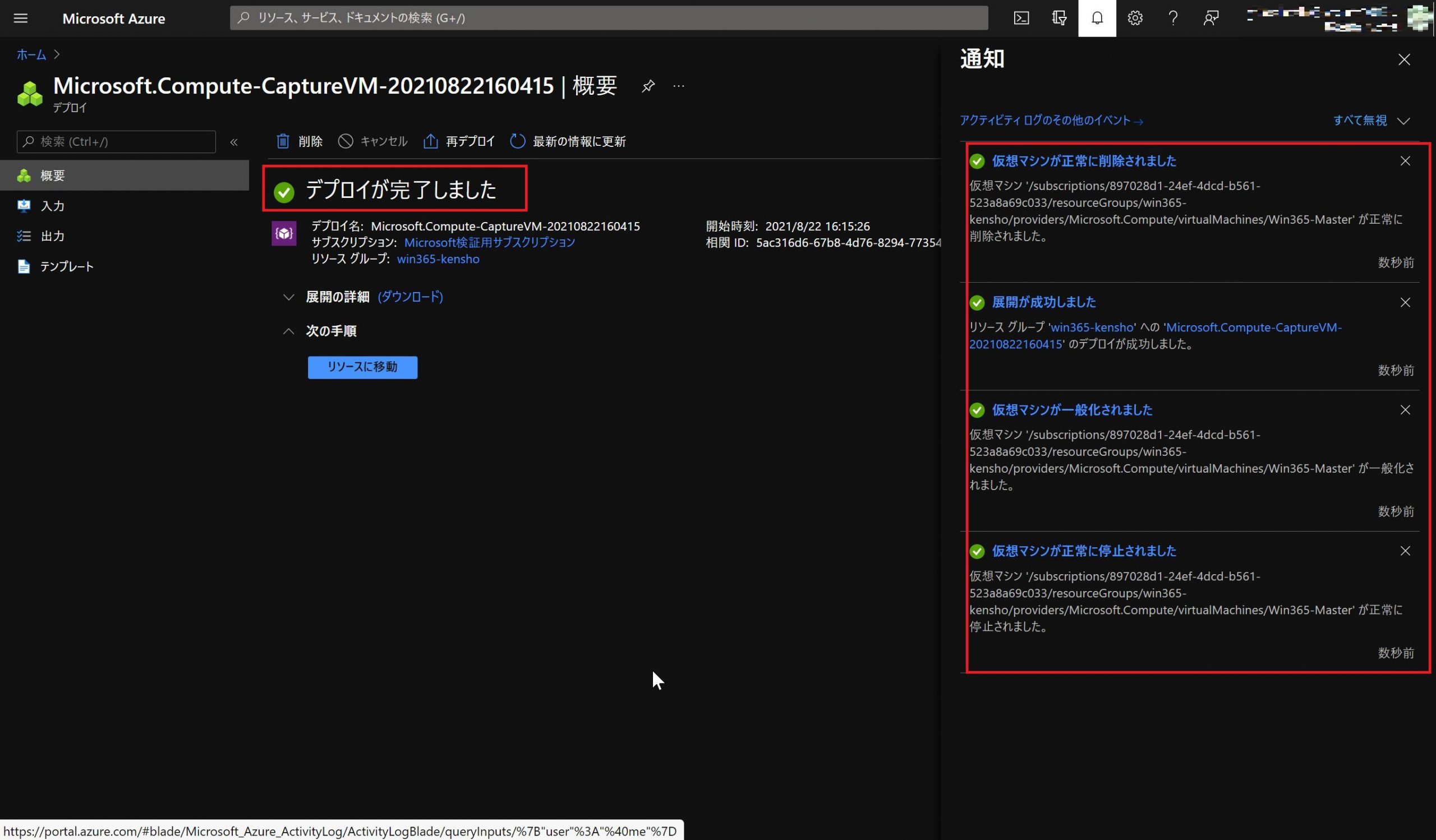Open Cloud Shell from top bar
Screen dimensions: 1436x840
[1021, 18]
